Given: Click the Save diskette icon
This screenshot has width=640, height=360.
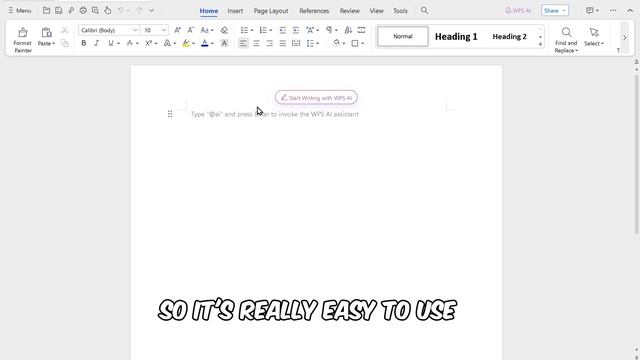Looking at the screenshot, I should [x=59, y=11].
